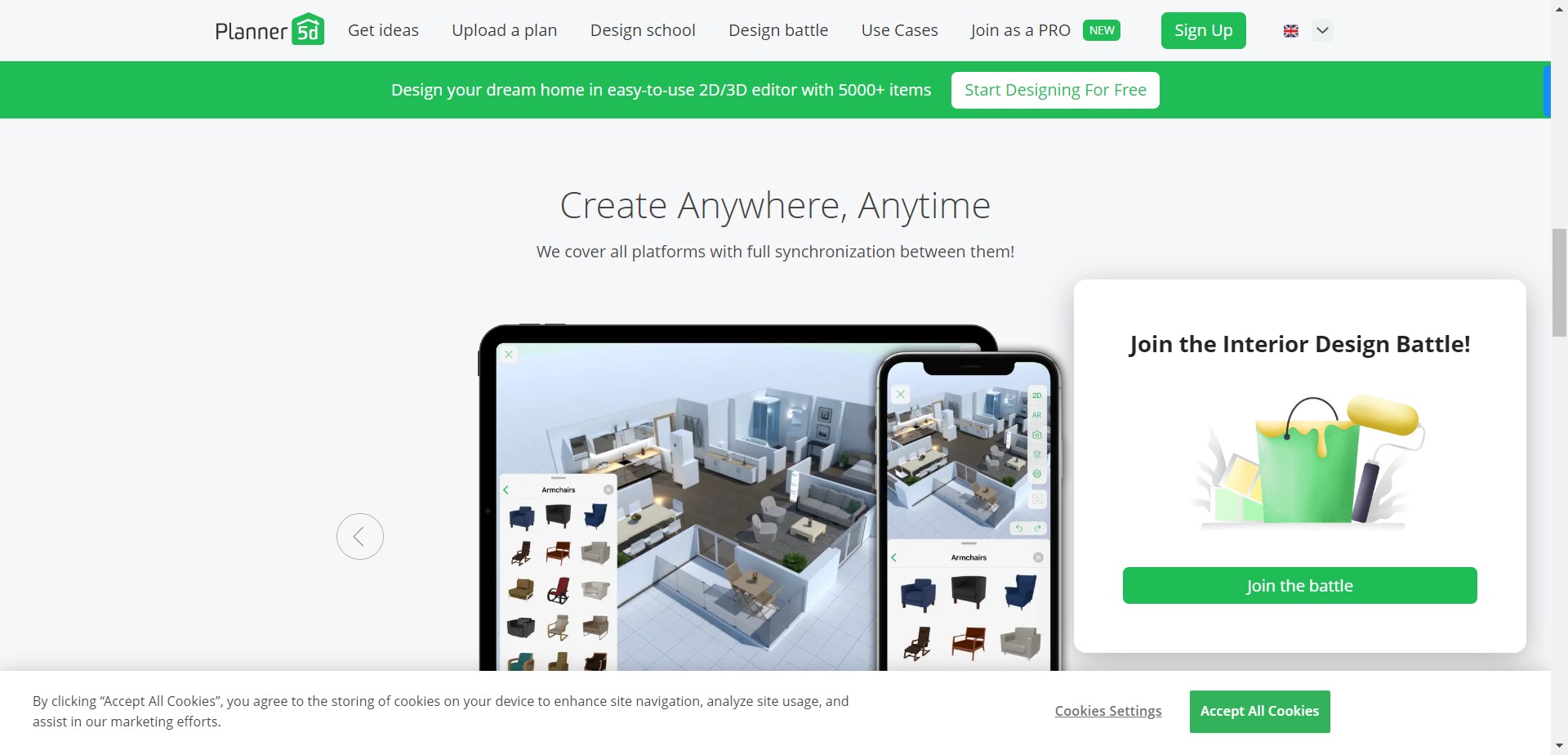The height and width of the screenshot is (755, 1568).
Task: Open the Get ideas menu
Action: [x=383, y=30]
